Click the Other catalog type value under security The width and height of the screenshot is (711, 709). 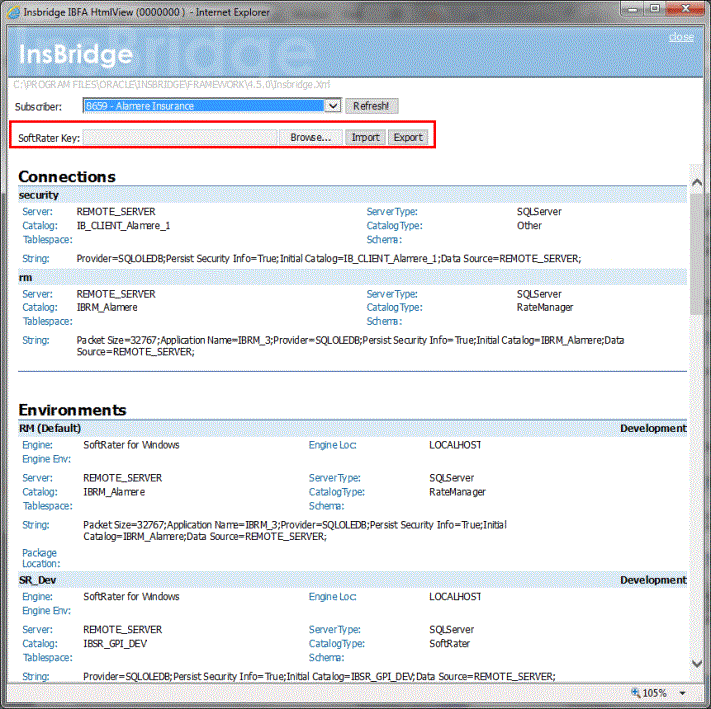pos(529,225)
